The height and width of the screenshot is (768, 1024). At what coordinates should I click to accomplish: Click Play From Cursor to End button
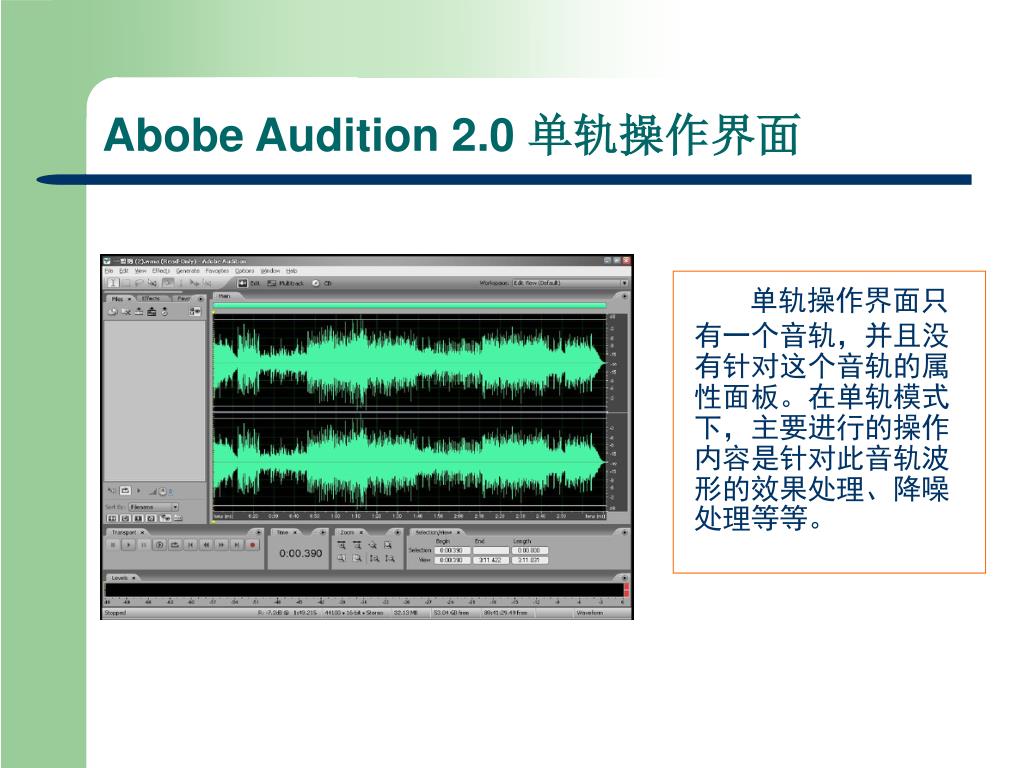(159, 545)
